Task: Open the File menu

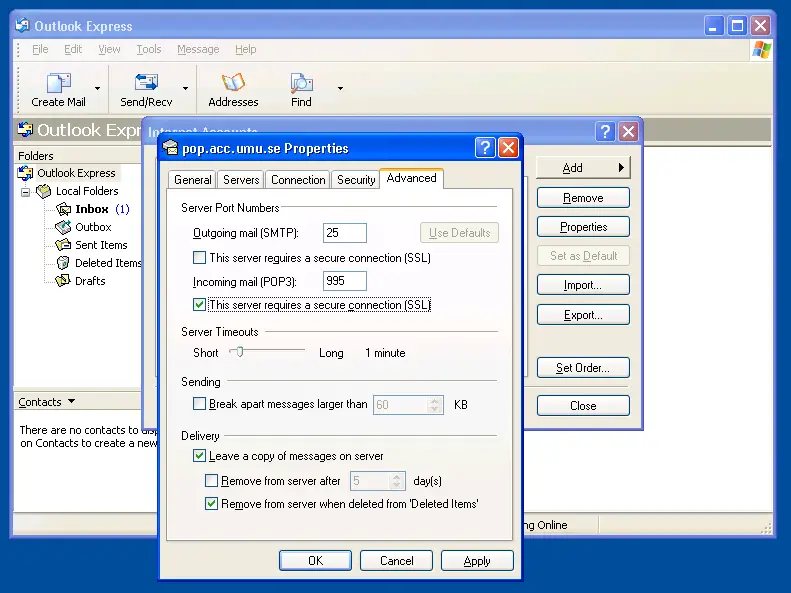Action: (40, 49)
